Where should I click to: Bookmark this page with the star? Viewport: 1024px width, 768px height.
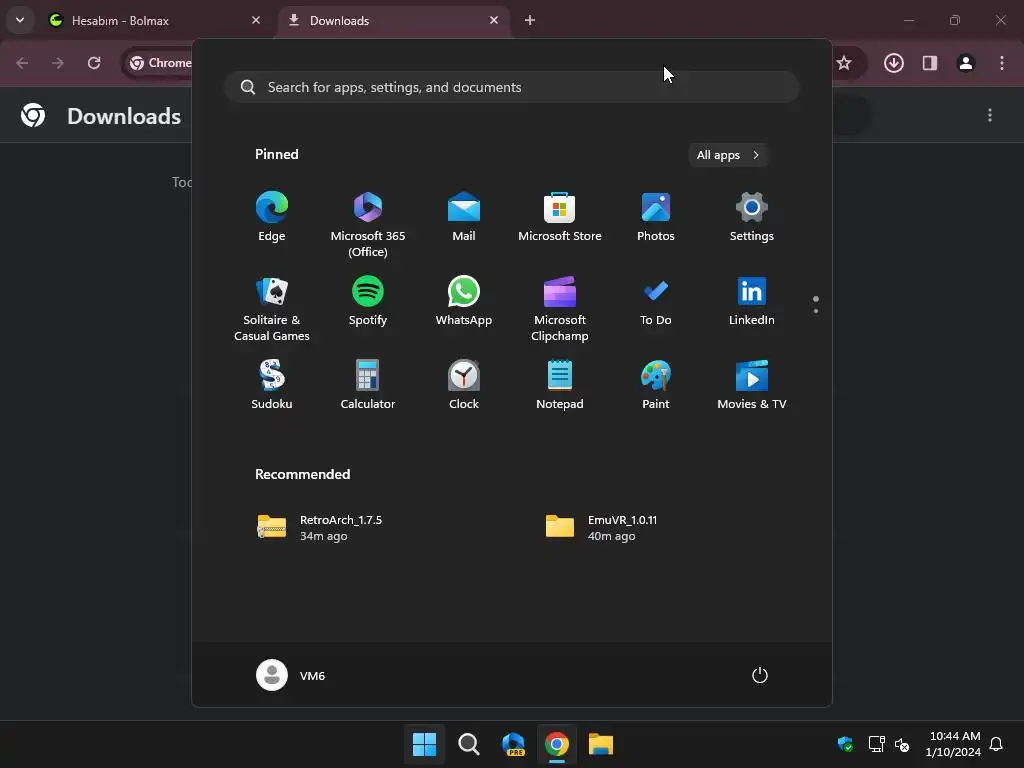844,63
